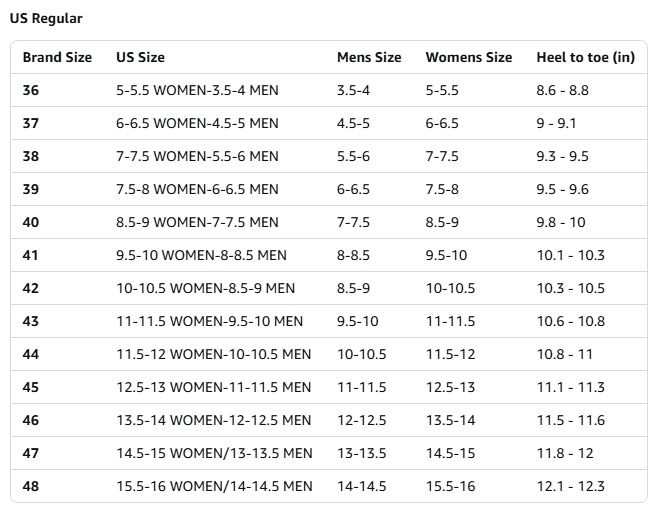Click heel to toe "12.1 - 12.3" value
The height and width of the screenshot is (512, 651).
coord(570,486)
